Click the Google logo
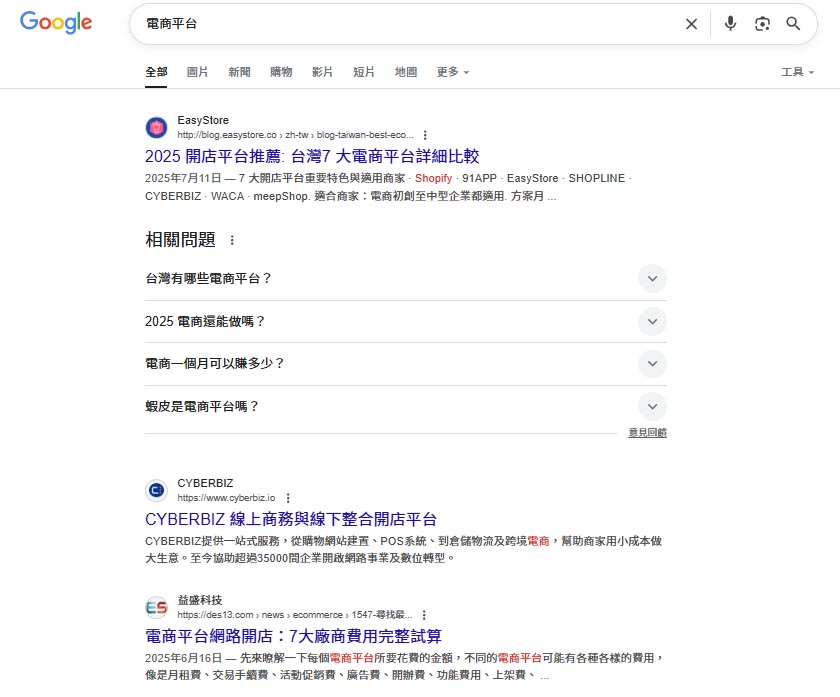Viewport: 840px width, 697px height. tap(56, 23)
